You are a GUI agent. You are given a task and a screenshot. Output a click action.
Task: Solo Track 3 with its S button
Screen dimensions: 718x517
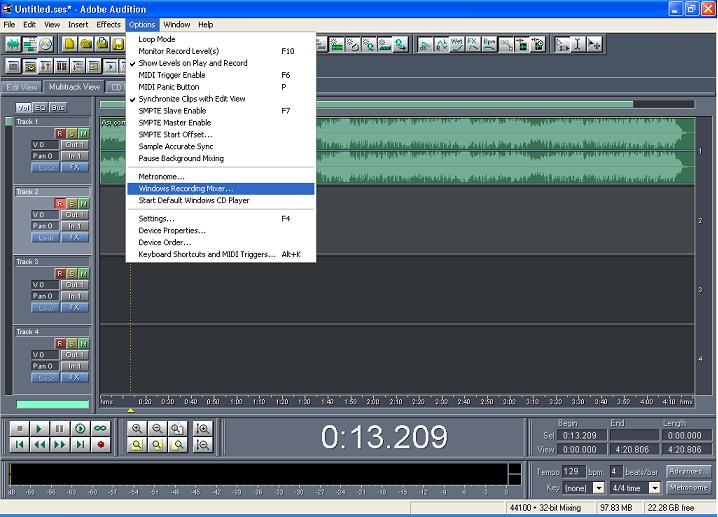(x=72, y=273)
